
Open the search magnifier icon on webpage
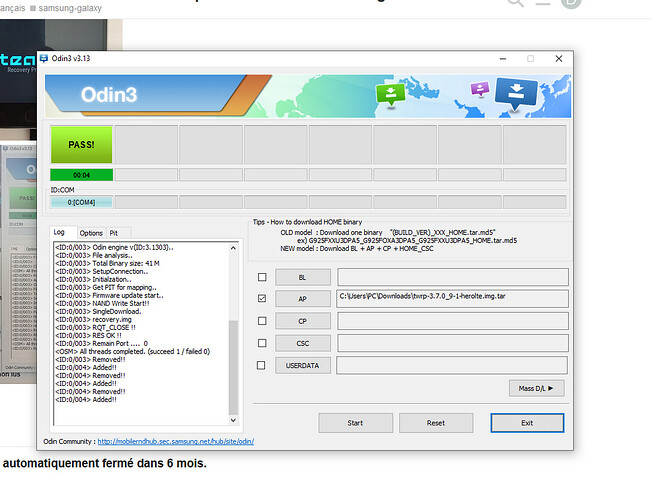(515, 3)
